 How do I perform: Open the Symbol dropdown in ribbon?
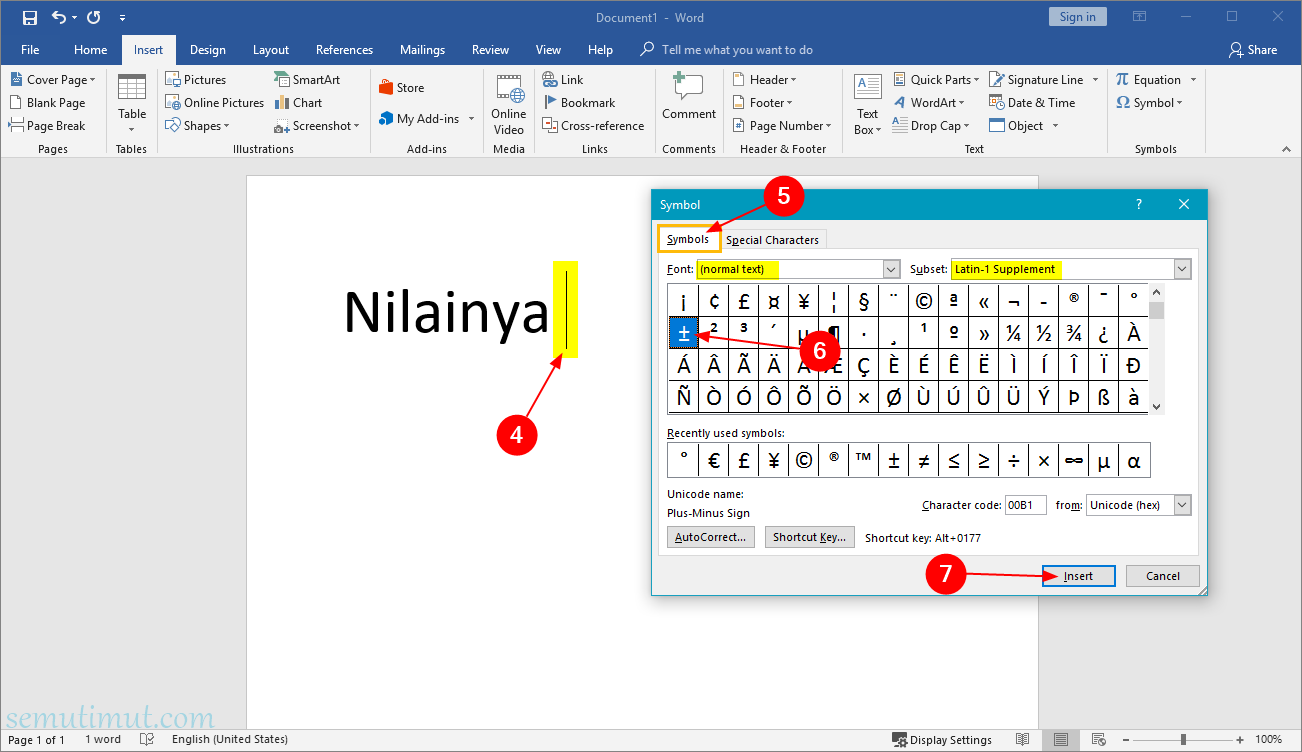click(x=1180, y=103)
